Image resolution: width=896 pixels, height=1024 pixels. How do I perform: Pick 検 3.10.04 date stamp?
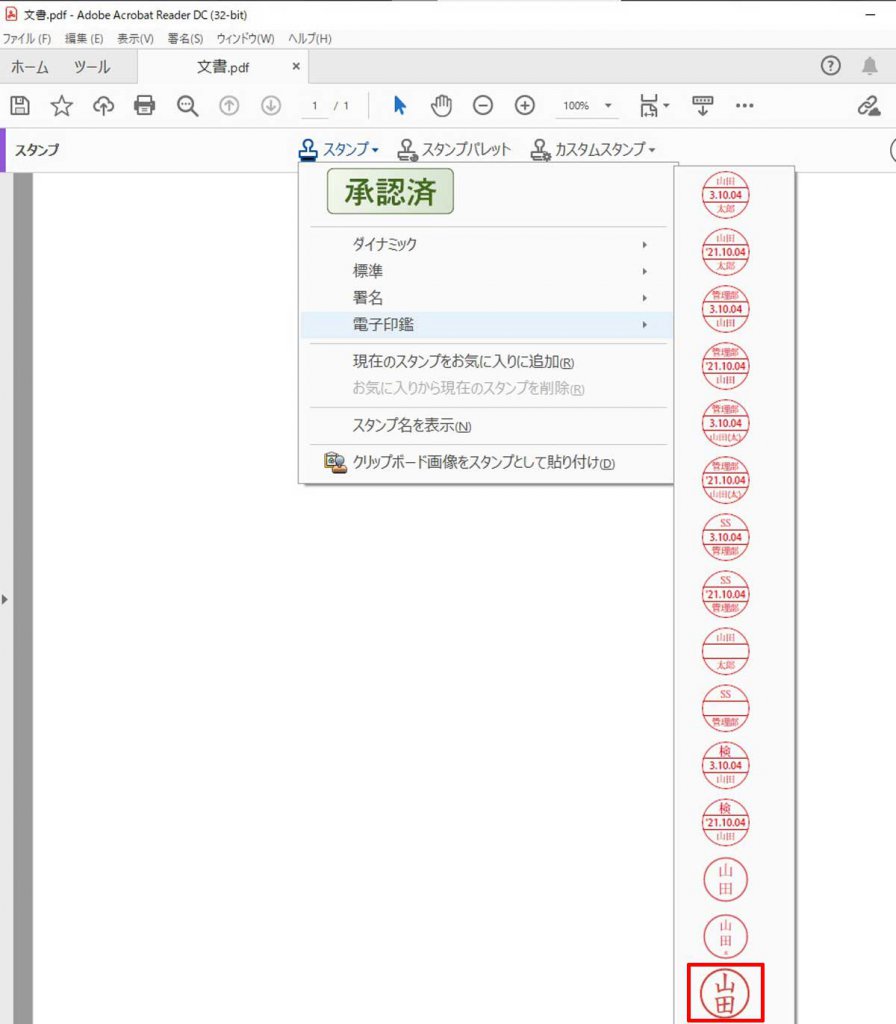click(725, 765)
